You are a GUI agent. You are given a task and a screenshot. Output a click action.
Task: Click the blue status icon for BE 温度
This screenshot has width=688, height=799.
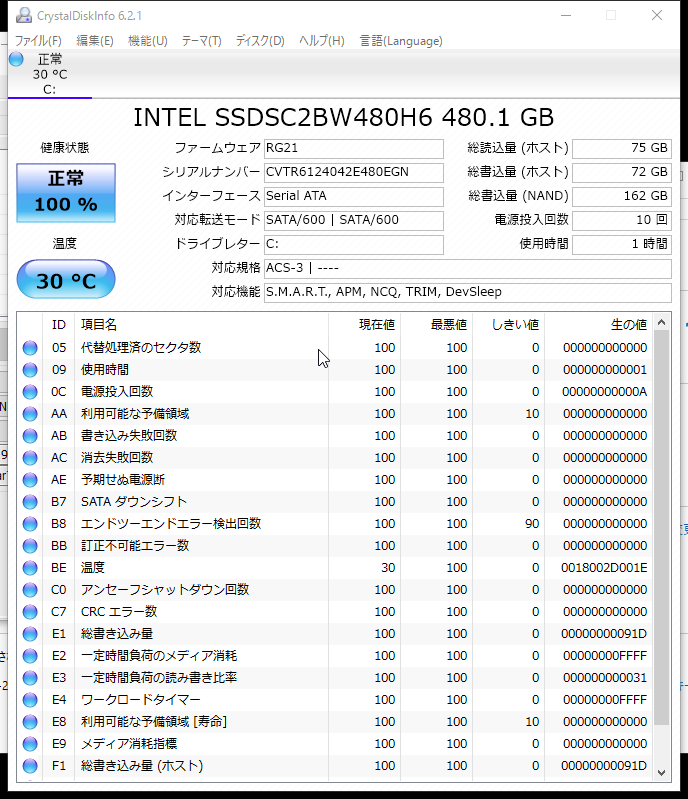[30, 568]
